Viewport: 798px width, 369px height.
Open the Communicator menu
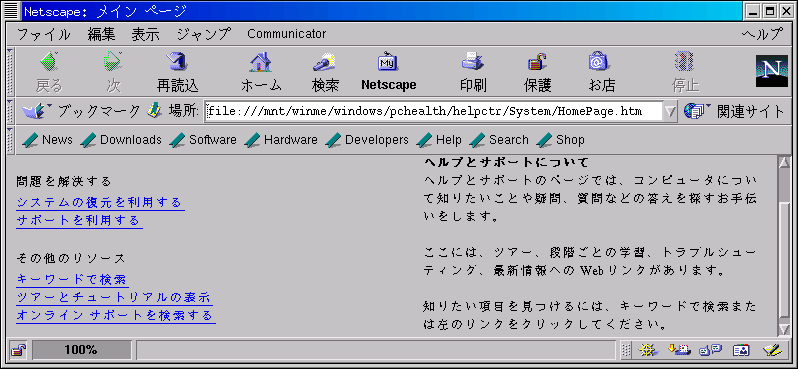[287, 34]
